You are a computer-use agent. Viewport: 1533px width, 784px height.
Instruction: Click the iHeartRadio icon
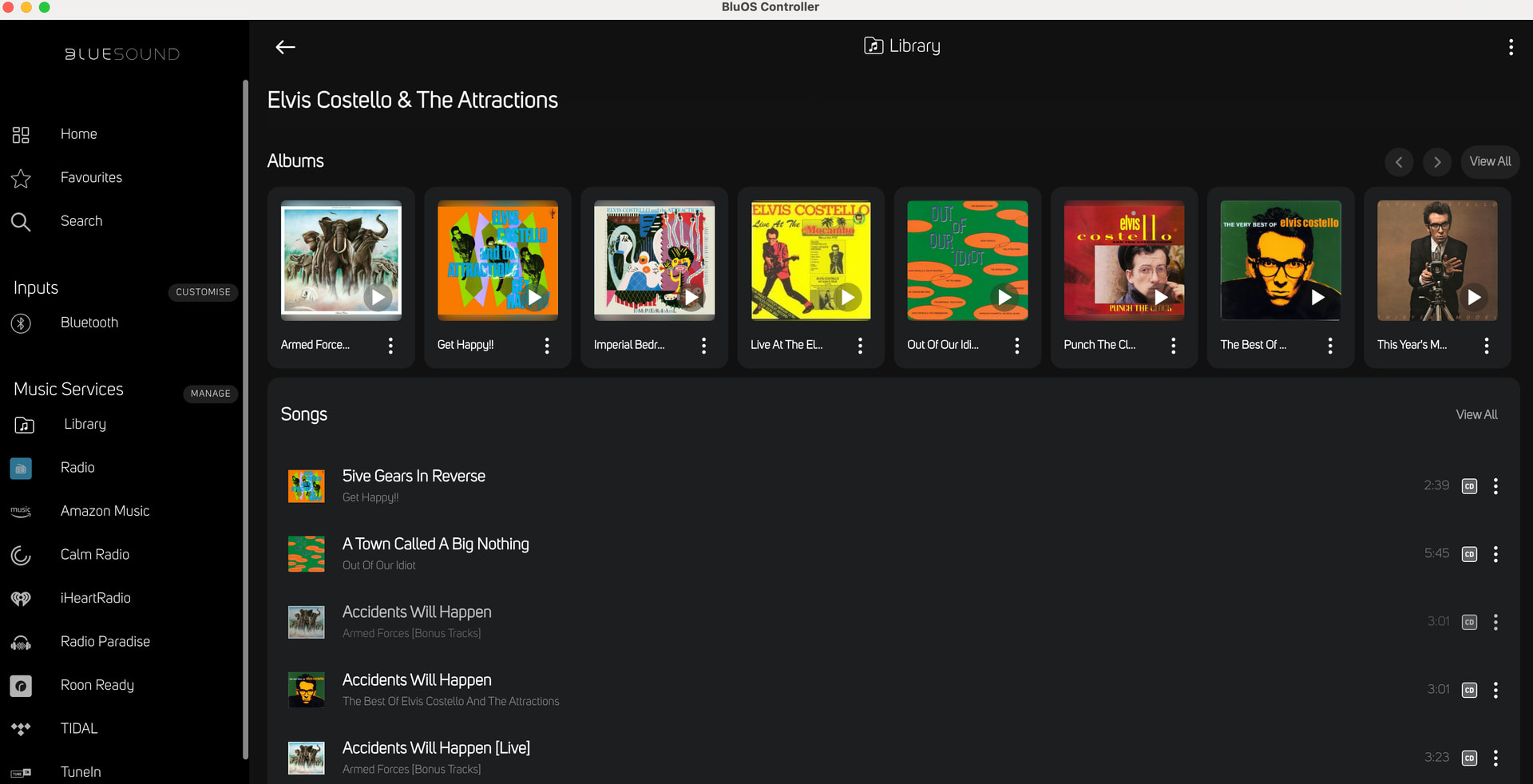point(21,599)
